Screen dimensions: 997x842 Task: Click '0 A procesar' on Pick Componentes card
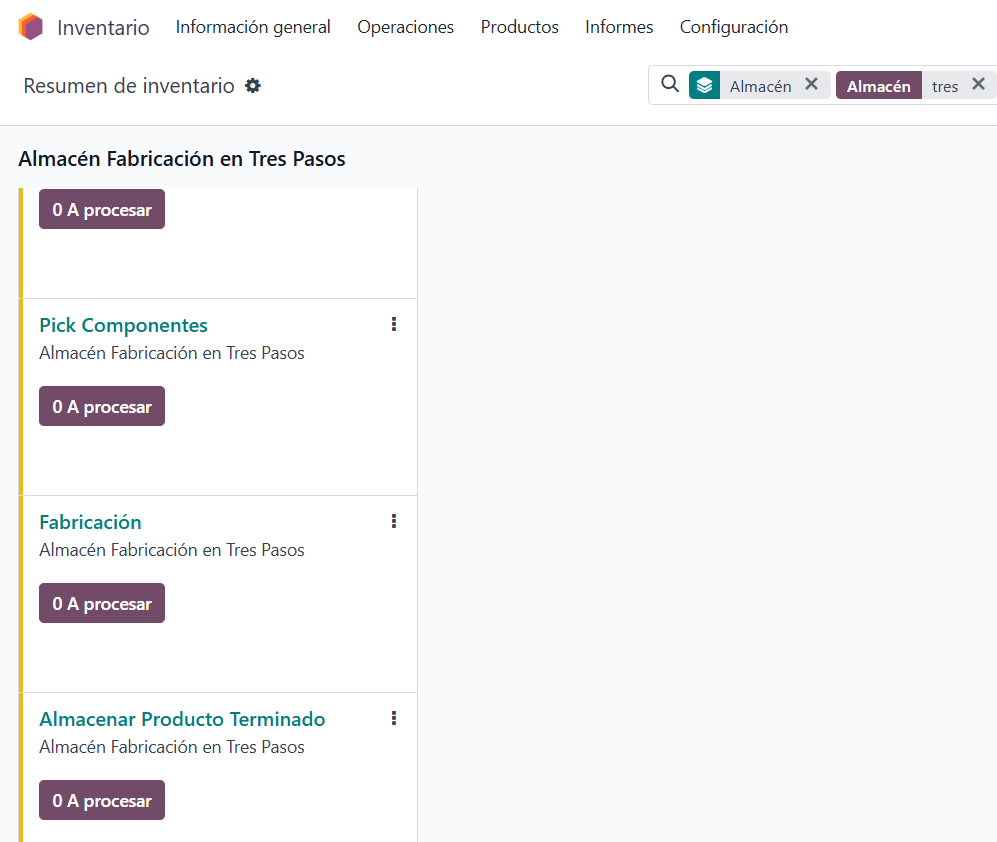[102, 406]
